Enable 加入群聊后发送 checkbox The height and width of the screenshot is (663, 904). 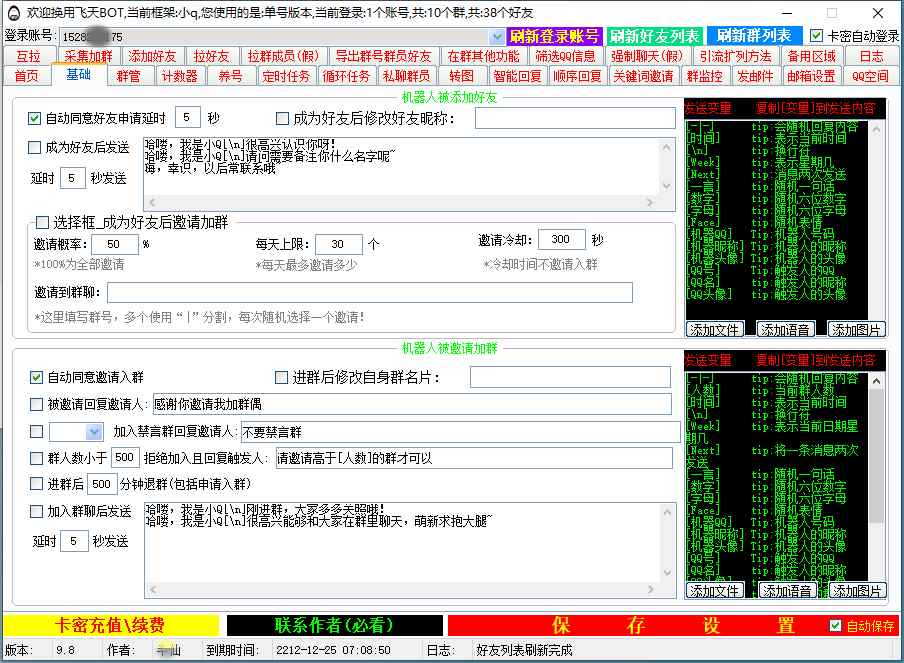(x=36, y=511)
